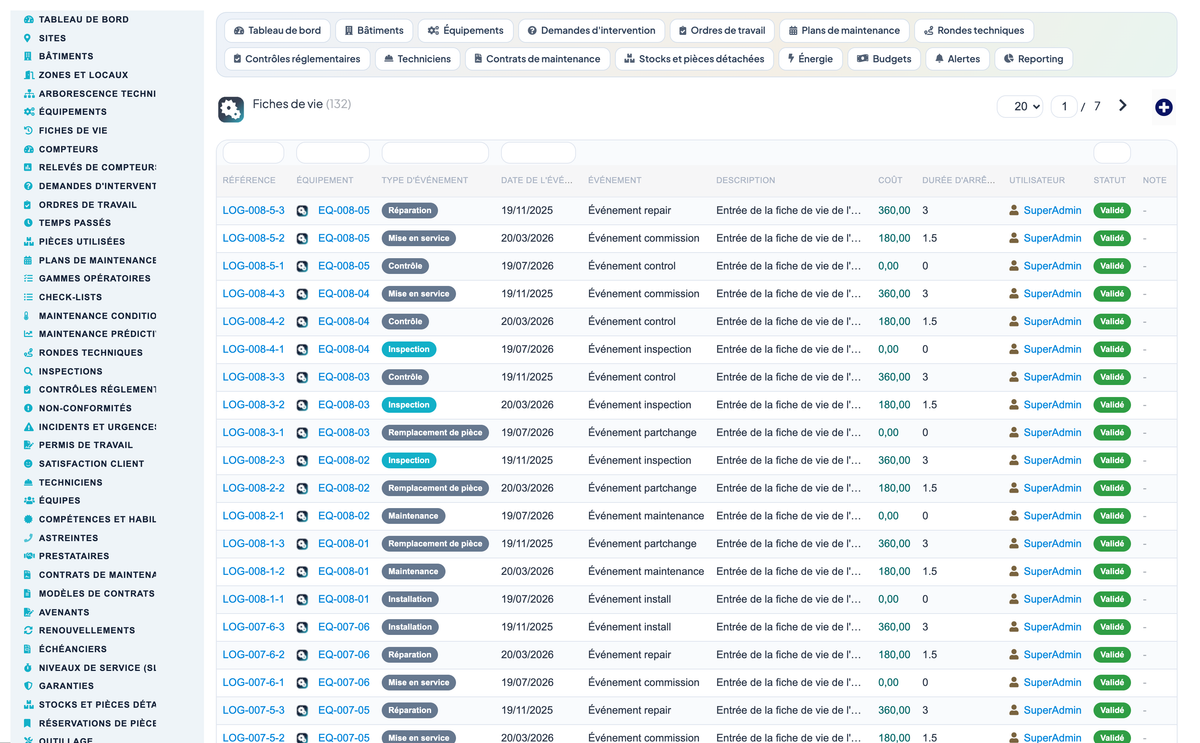Click the Fiches de vie gear icon
The height and width of the screenshot is (743, 1200).
tap(231, 110)
